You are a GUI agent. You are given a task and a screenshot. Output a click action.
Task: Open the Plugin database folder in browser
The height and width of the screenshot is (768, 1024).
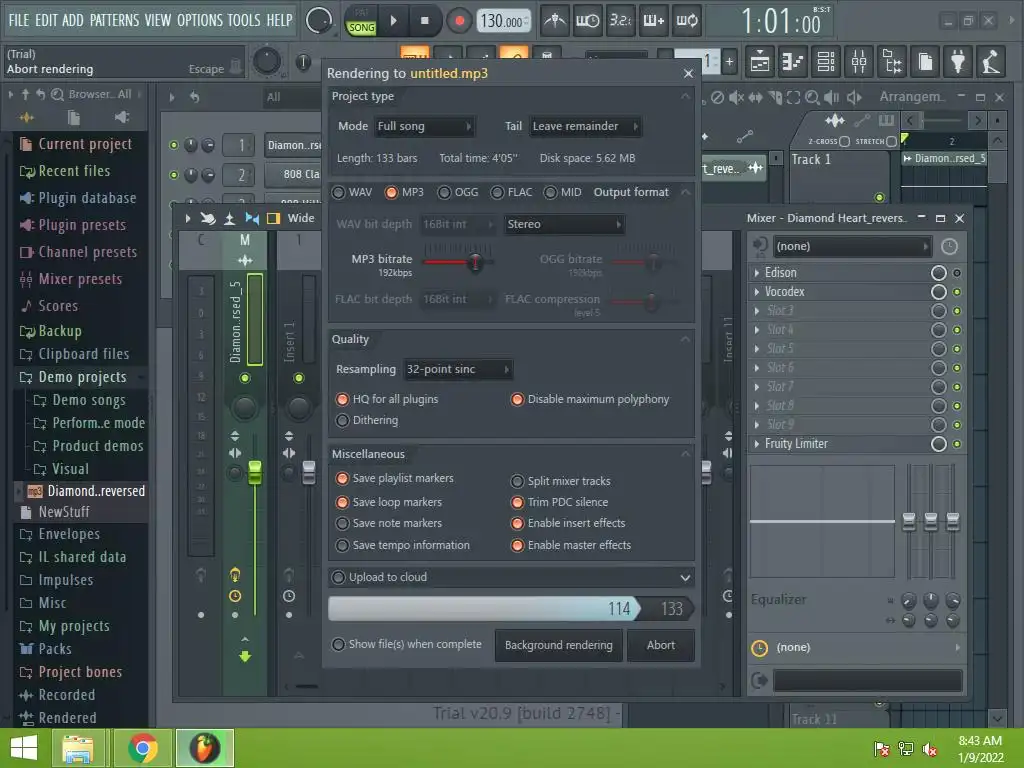87,198
